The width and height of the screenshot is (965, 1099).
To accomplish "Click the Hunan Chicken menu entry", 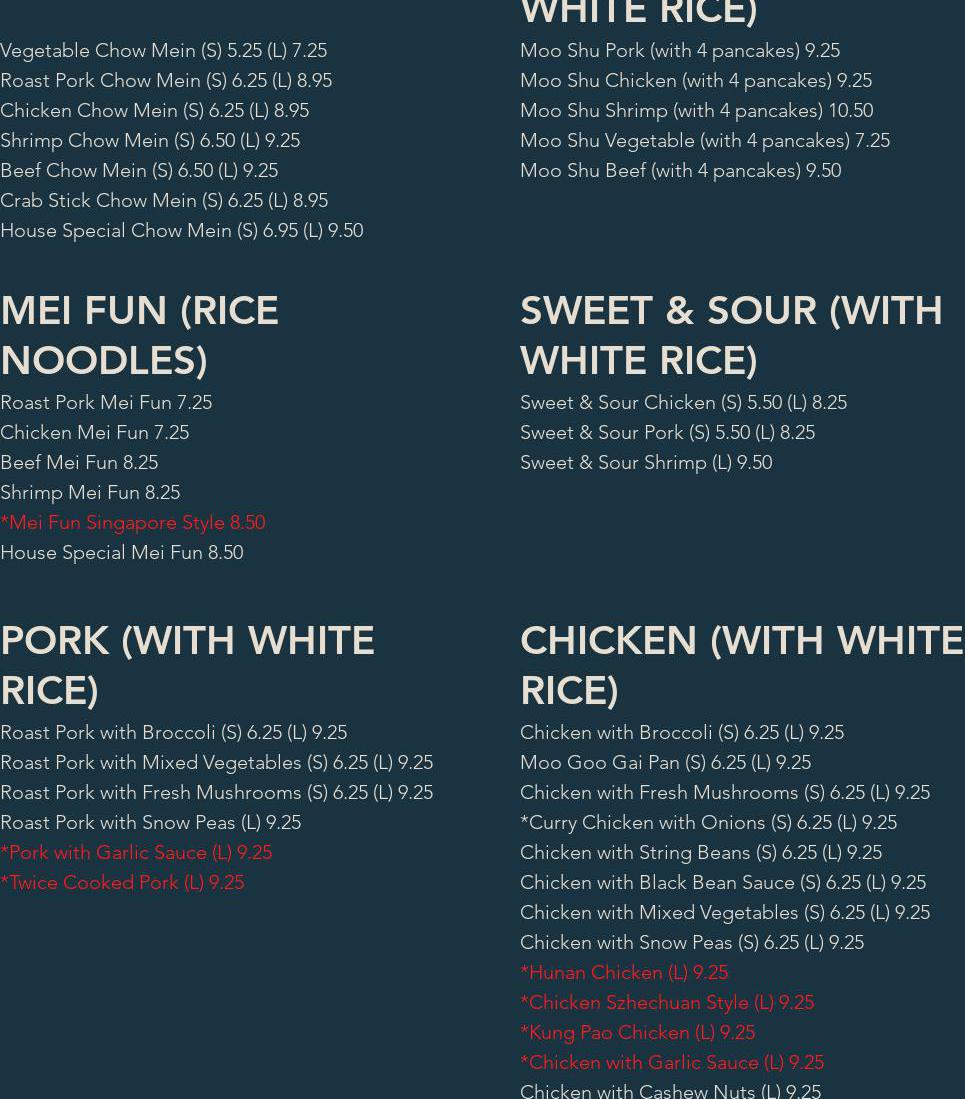I will pyautogui.click(x=624, y=973).
